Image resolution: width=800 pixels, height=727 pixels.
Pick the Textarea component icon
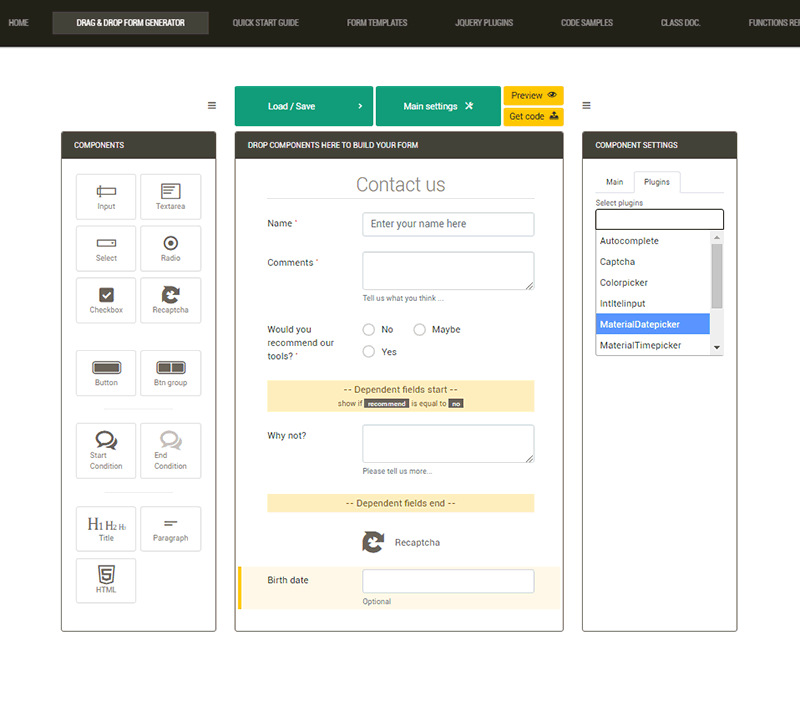point(170,196)
